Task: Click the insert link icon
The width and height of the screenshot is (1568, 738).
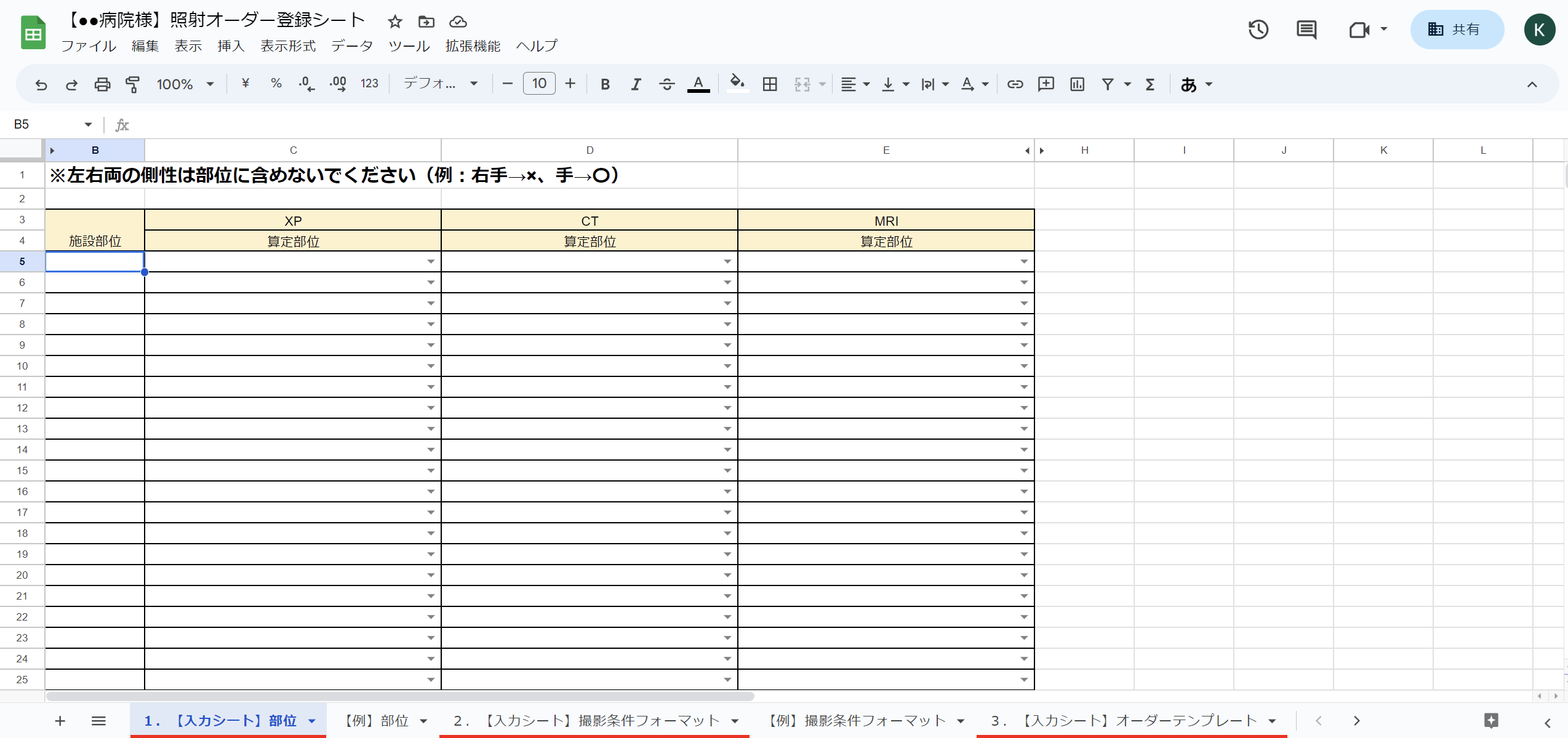Action: pos(1015,84)
